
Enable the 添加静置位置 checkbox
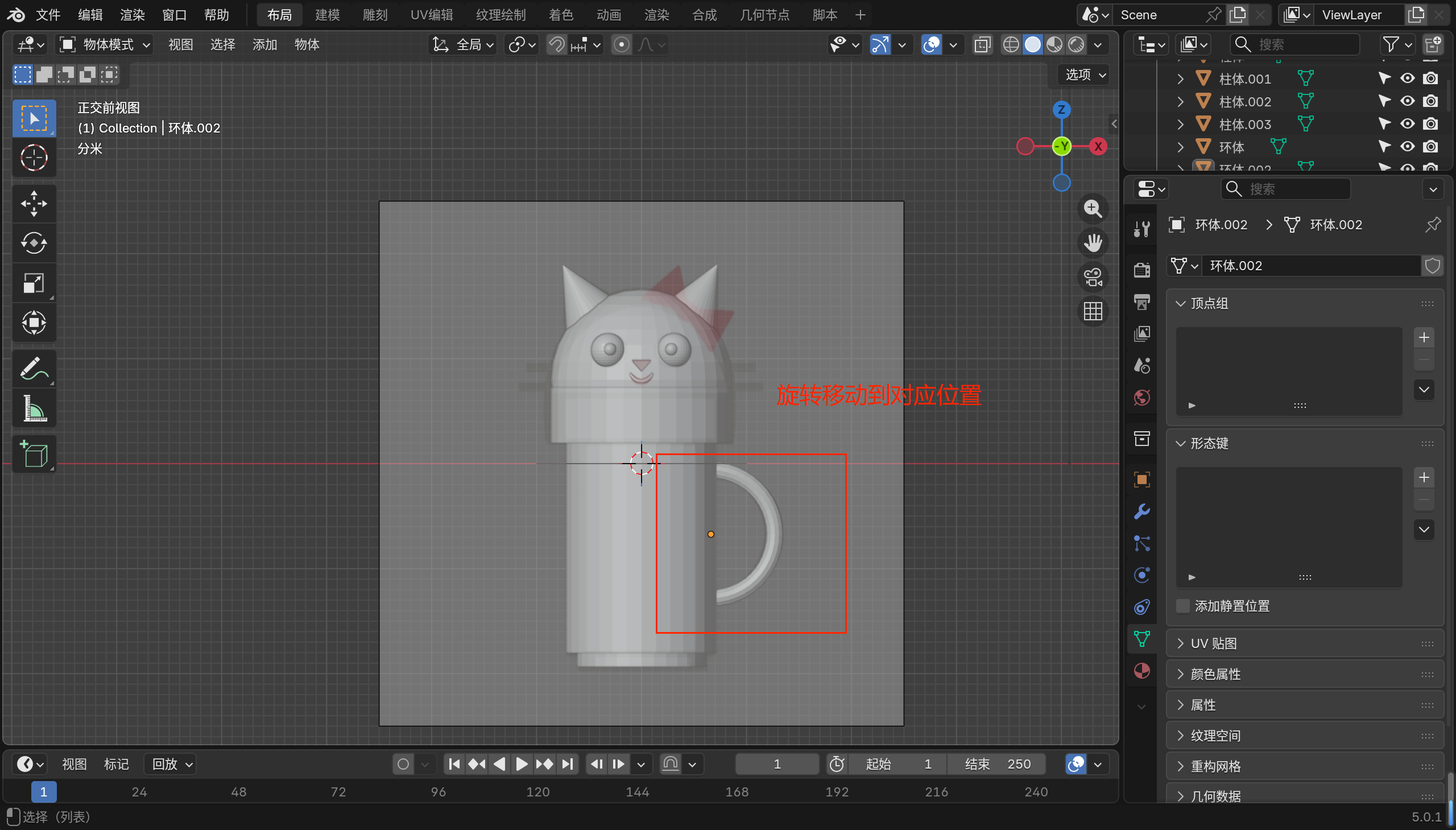1183,606
